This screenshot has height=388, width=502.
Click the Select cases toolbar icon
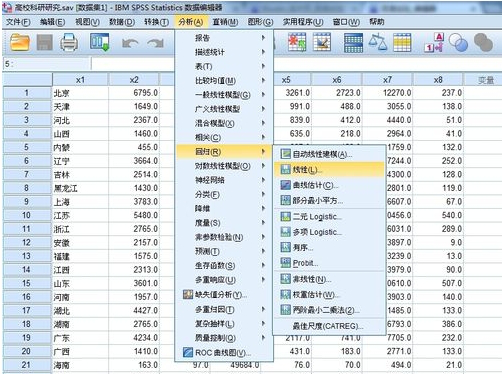click(402, 42)
